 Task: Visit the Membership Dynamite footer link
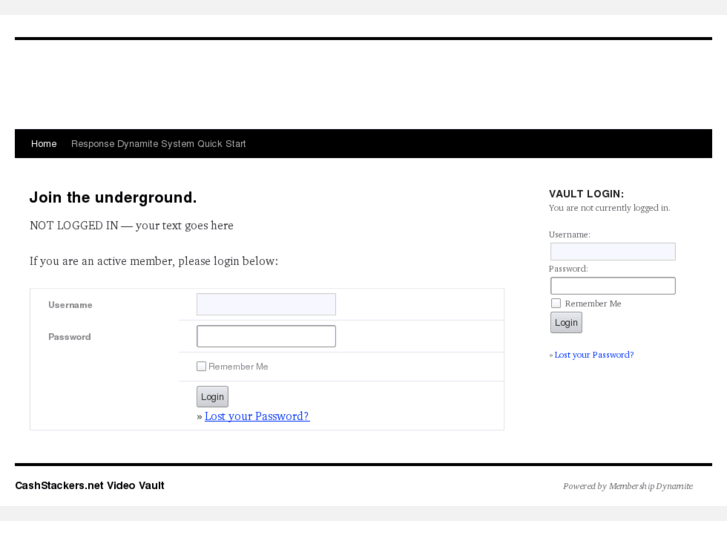(x=651, y=487)
